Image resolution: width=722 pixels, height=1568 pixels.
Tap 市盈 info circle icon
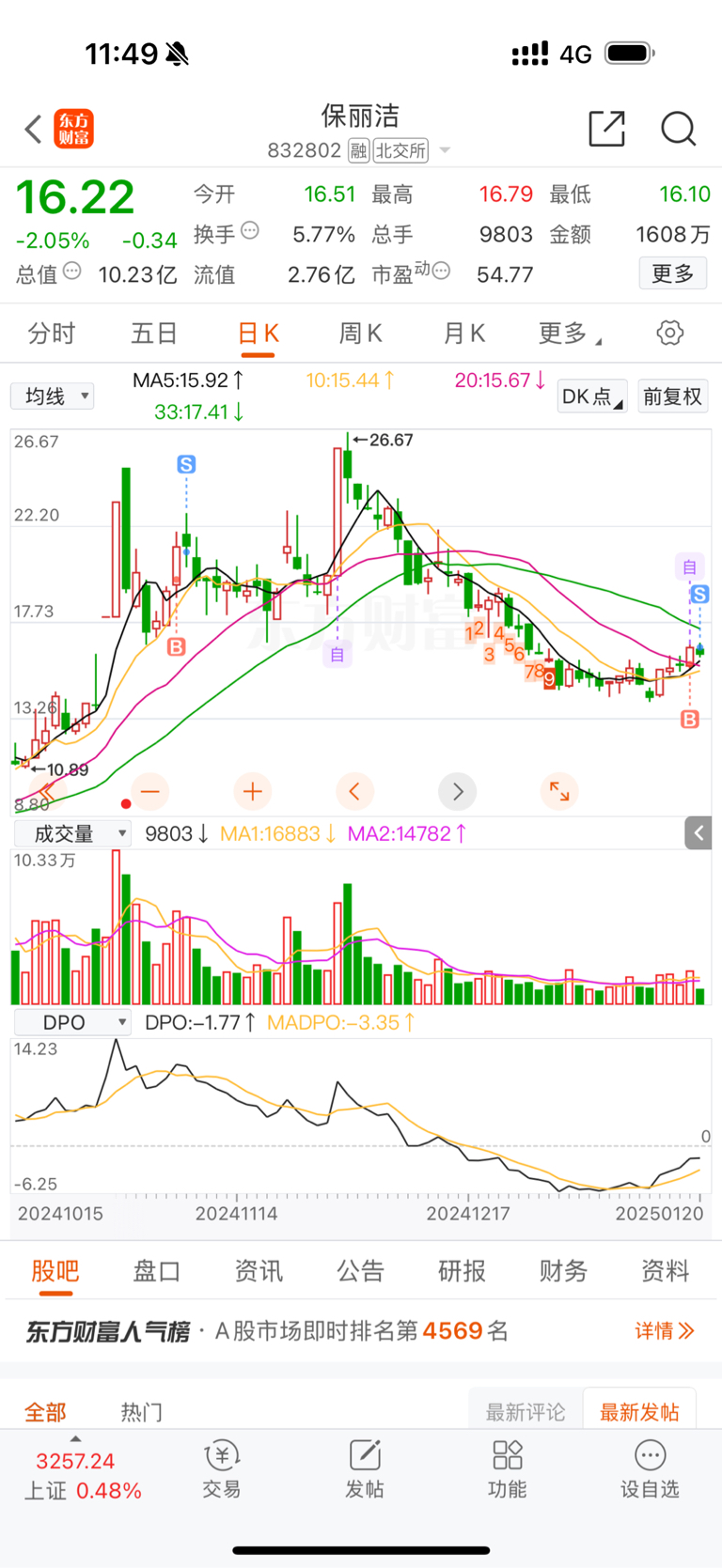[441, 272]
